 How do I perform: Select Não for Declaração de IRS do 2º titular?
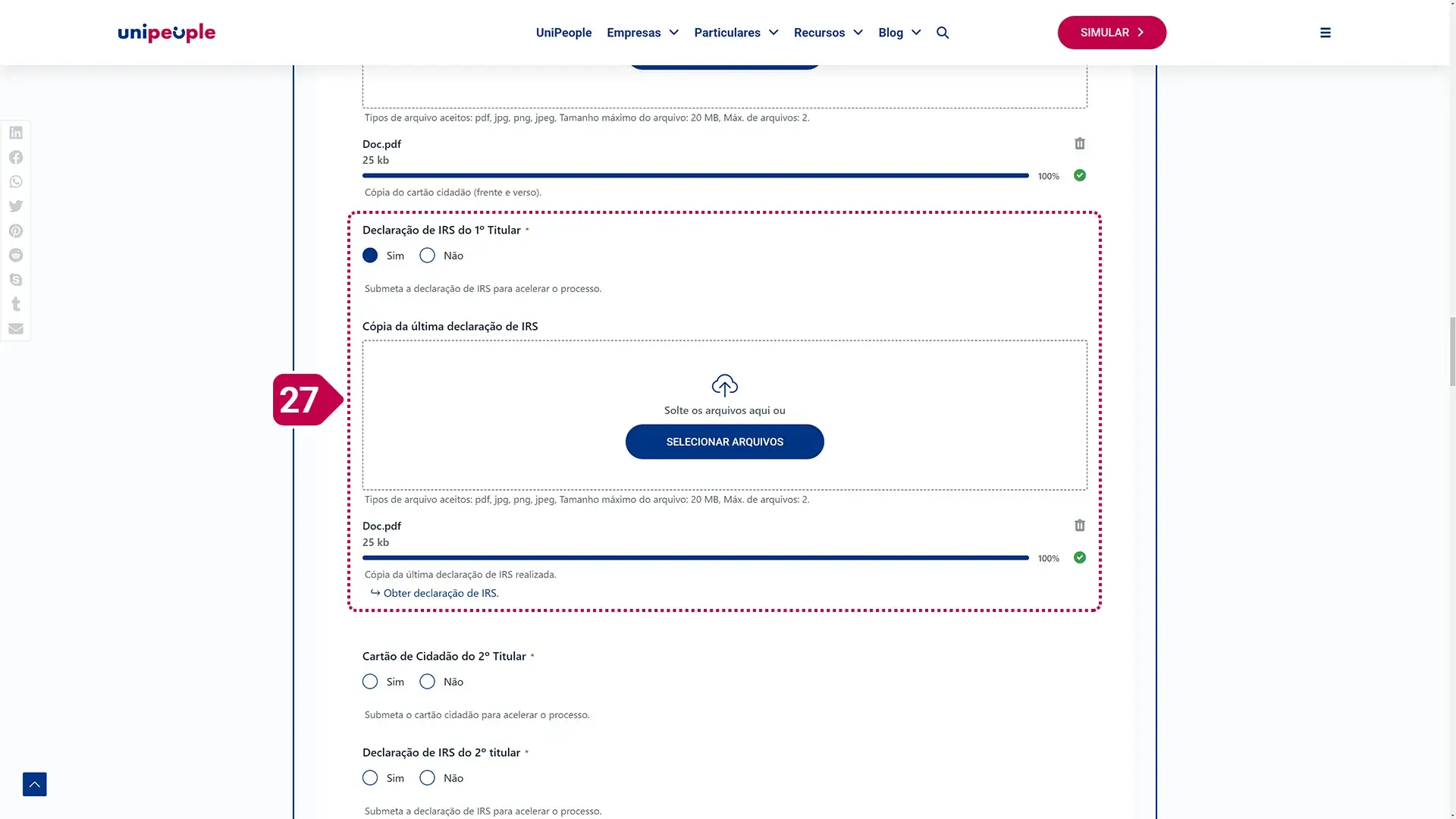[428, 778]
